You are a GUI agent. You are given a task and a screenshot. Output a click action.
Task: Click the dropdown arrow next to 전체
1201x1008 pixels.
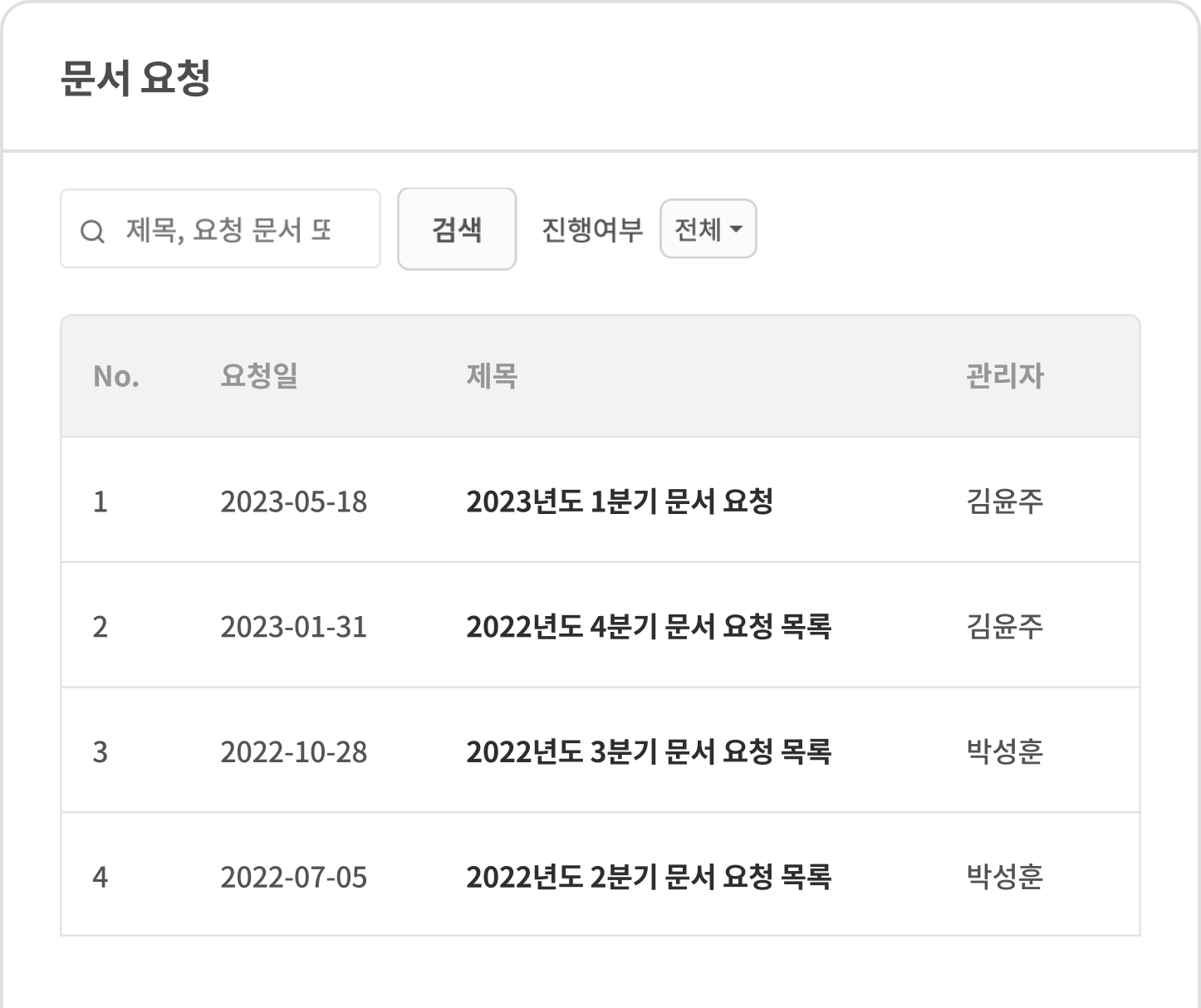(x=736, y=230)
